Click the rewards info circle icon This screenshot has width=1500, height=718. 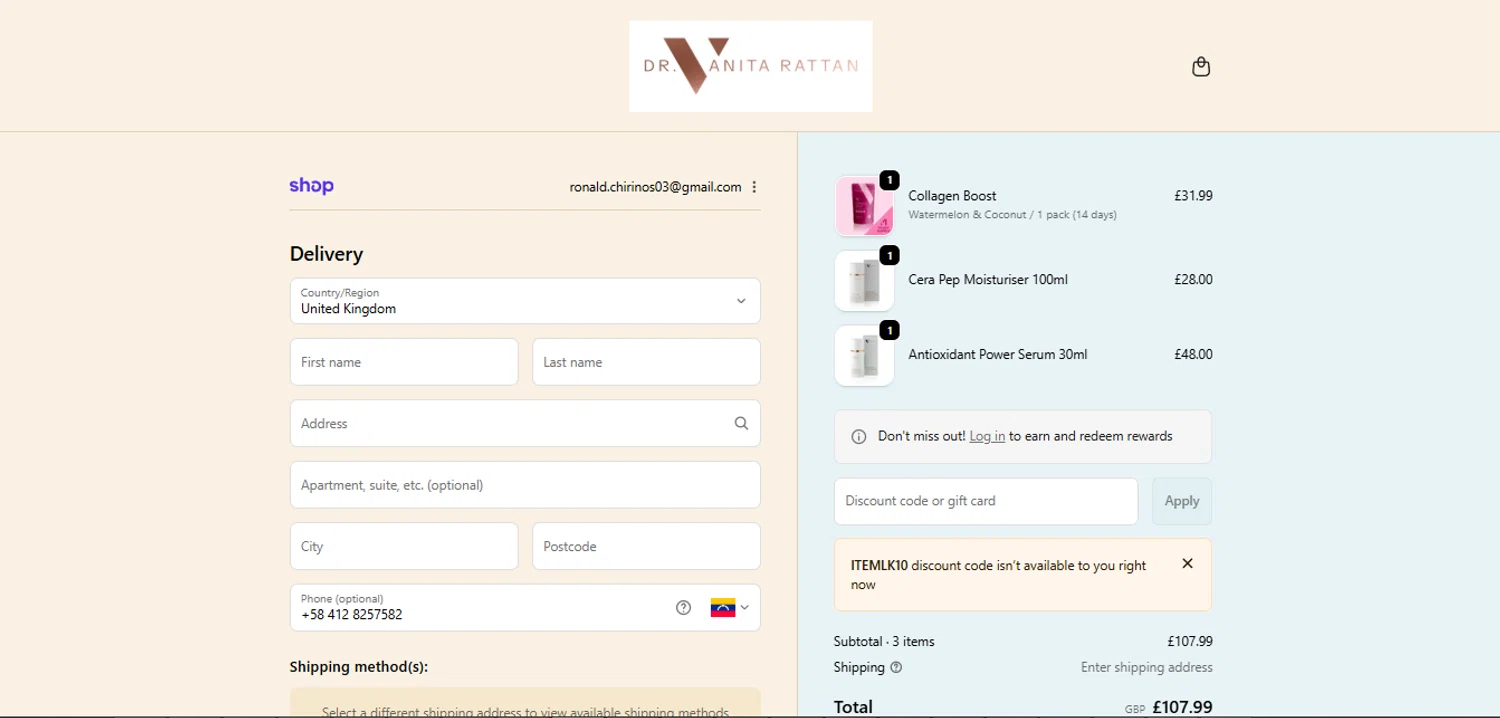858,437
